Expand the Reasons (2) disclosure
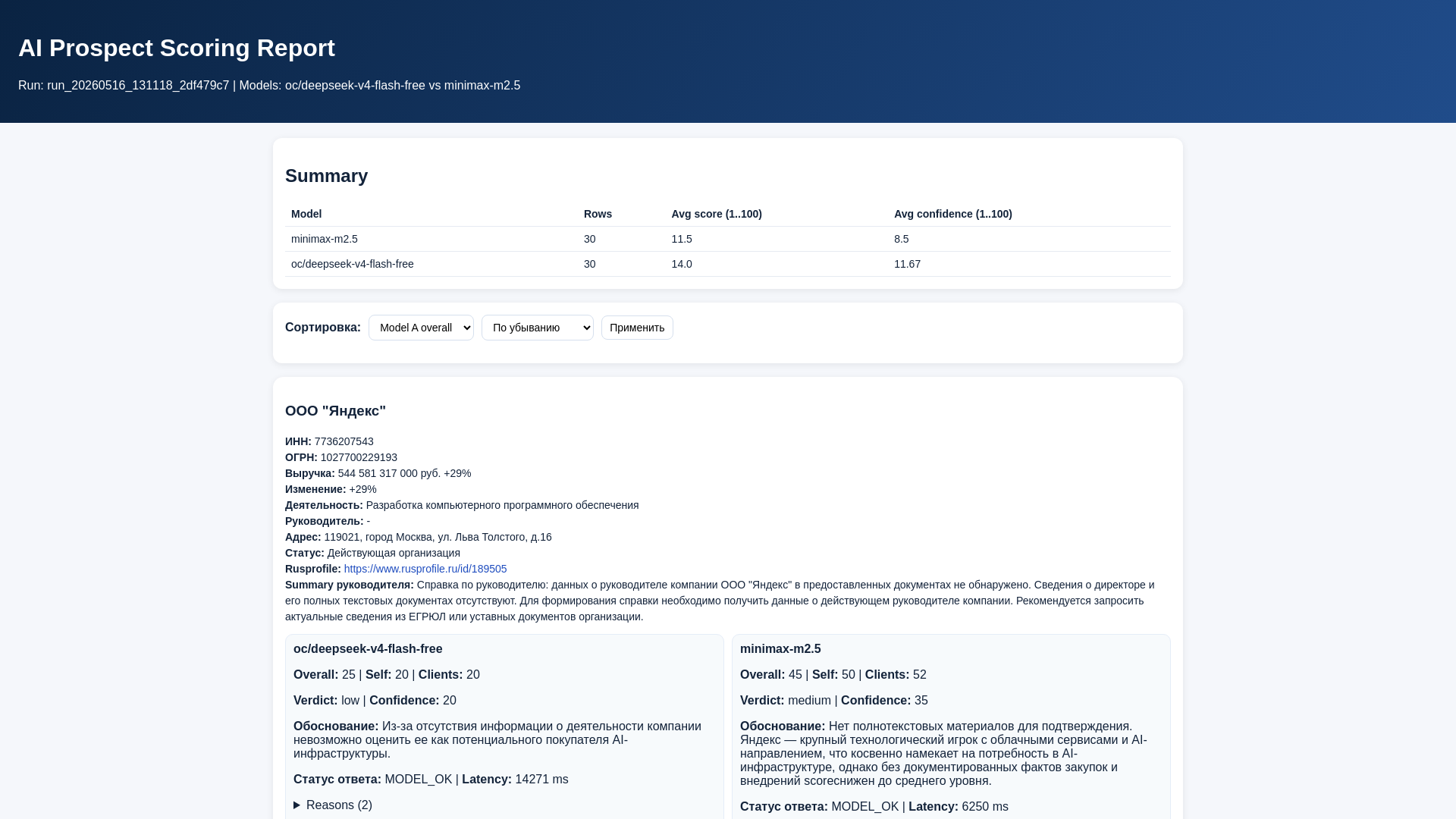Image resolution: width=1456 pixels, height=819 pixels. (x=333, y=805)
